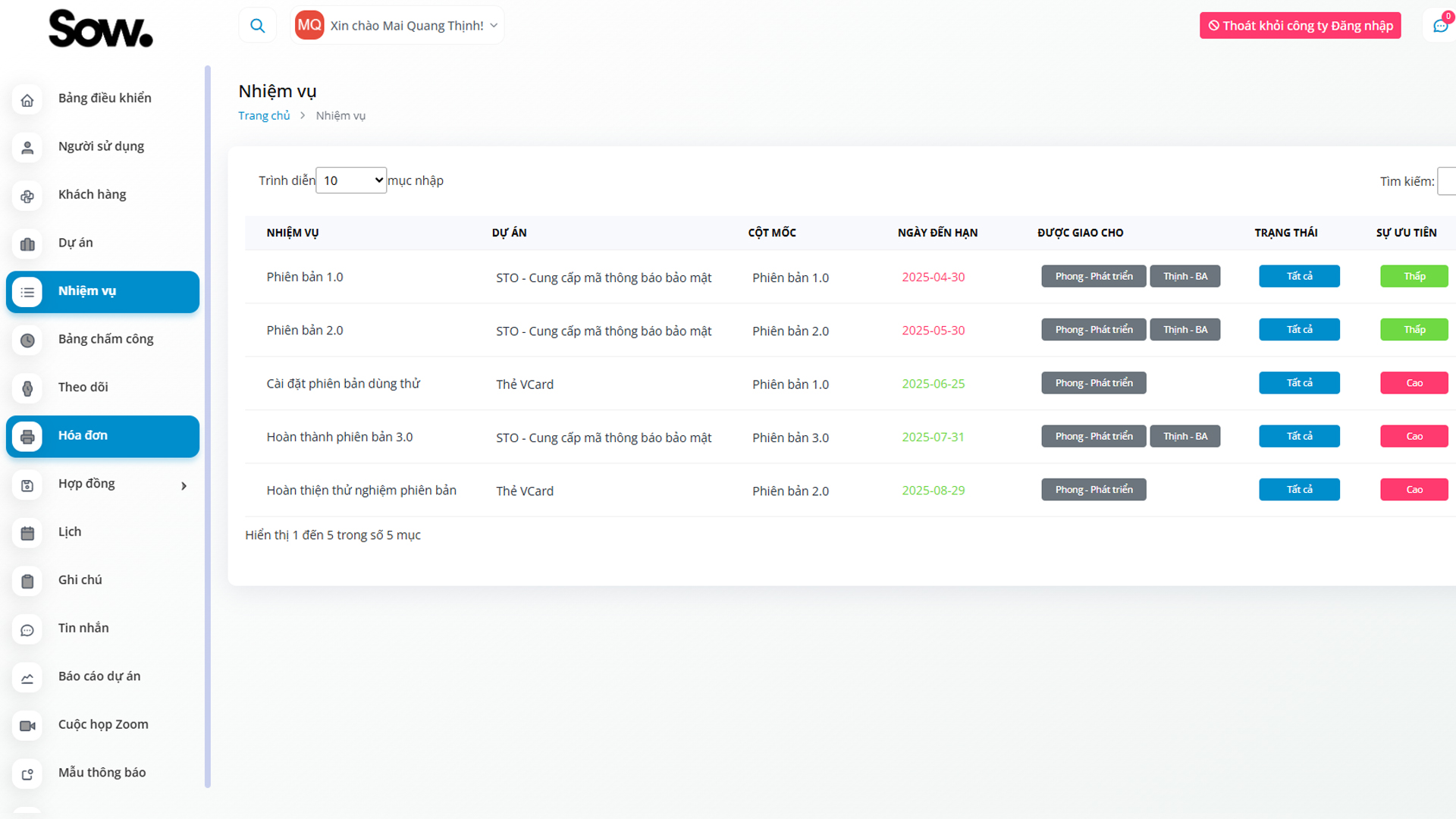This screenshot has height=819, width=1456.
Task: Sort by Ngày đến hạn column header
Action: pyautogui.click(x=937, y=233)
